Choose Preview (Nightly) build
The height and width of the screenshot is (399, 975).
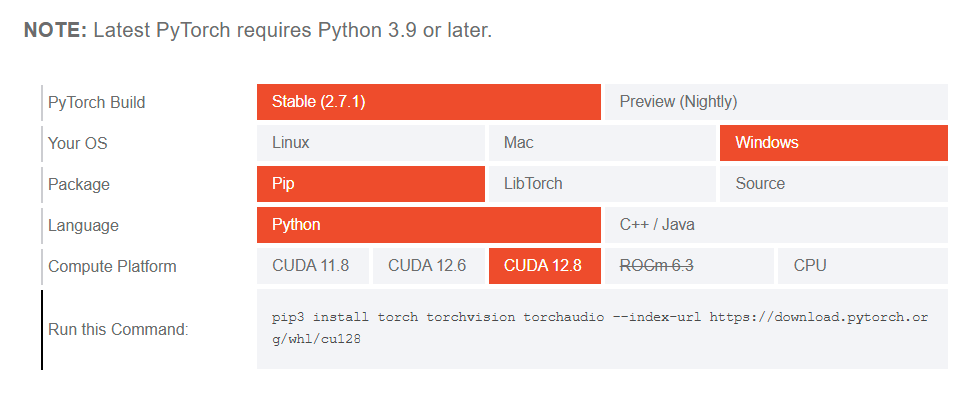coord(776,102)
